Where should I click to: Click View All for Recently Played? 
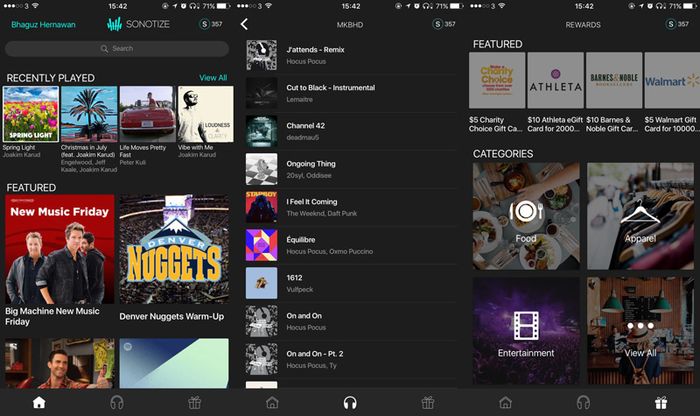pyautogui.click(x=213, y=78)
